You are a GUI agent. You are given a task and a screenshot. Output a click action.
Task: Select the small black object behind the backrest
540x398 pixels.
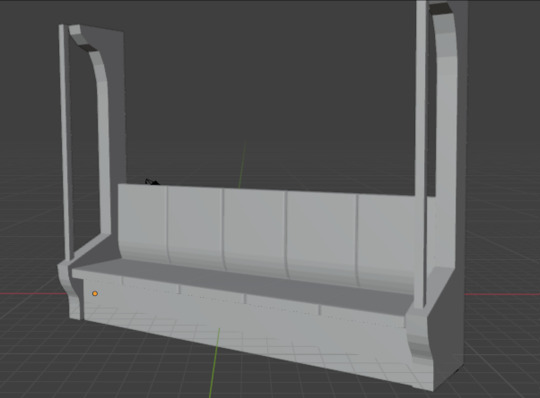pyautogui.click(x=152, y=181)
